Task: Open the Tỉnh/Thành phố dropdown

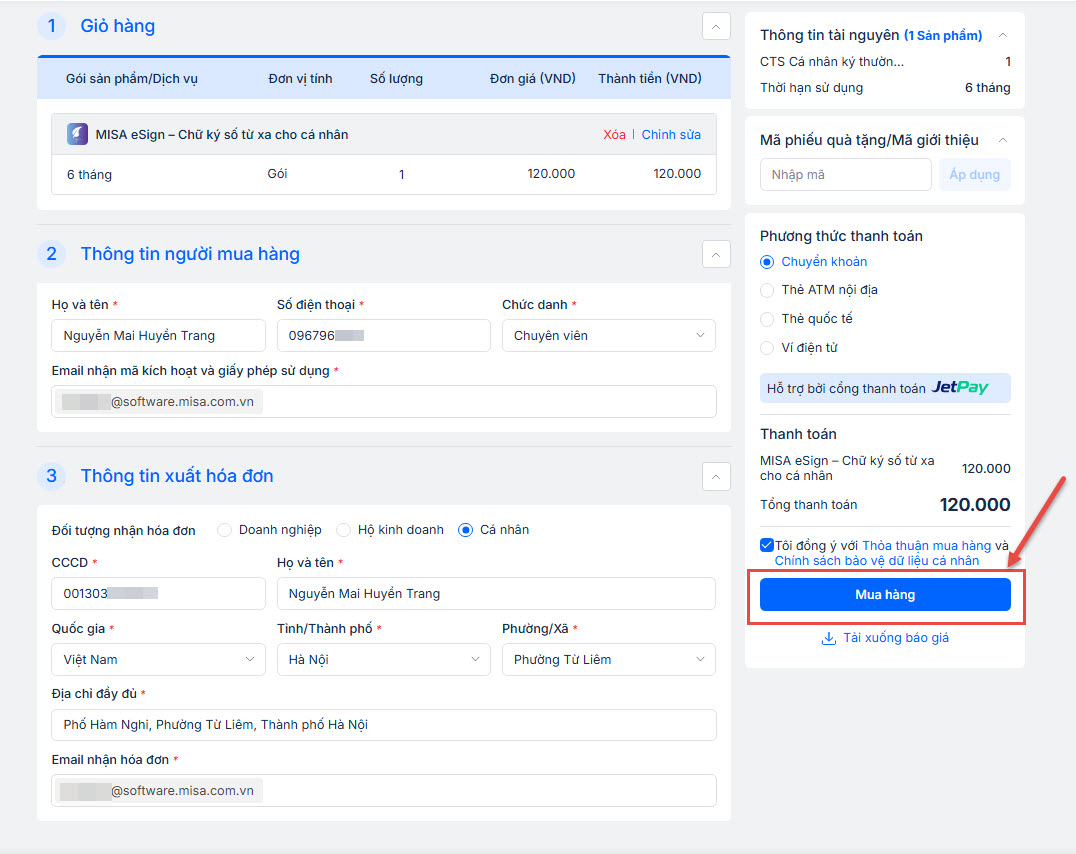Action: pos(383,660)
